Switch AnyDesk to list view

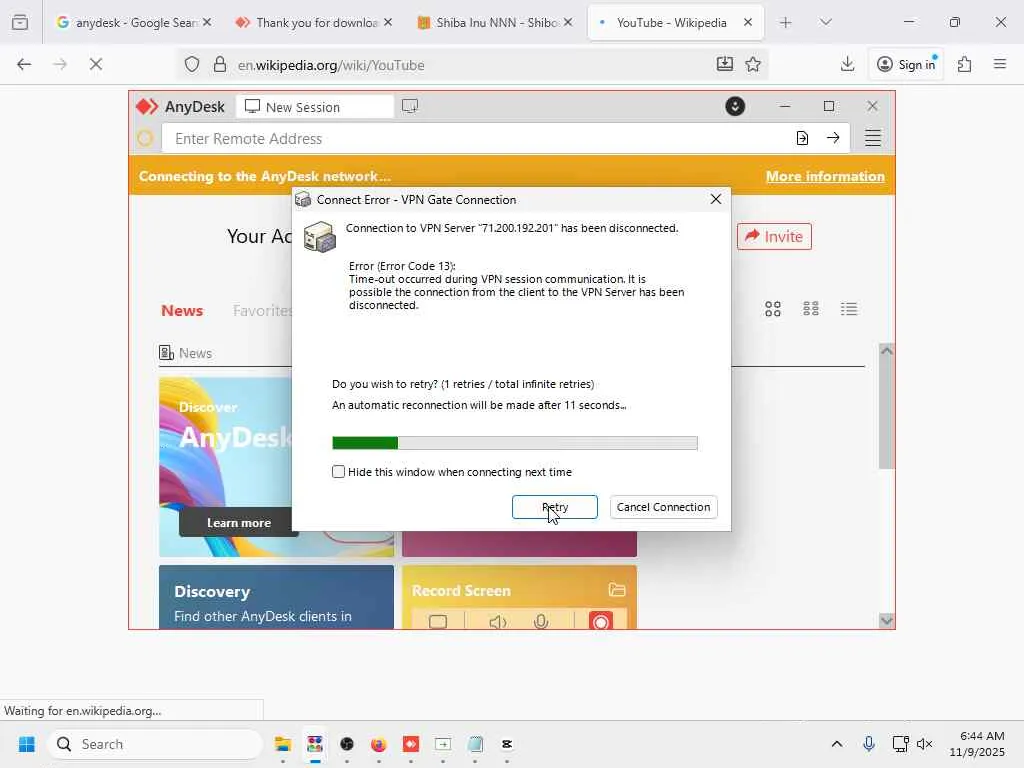click(848, 308)
